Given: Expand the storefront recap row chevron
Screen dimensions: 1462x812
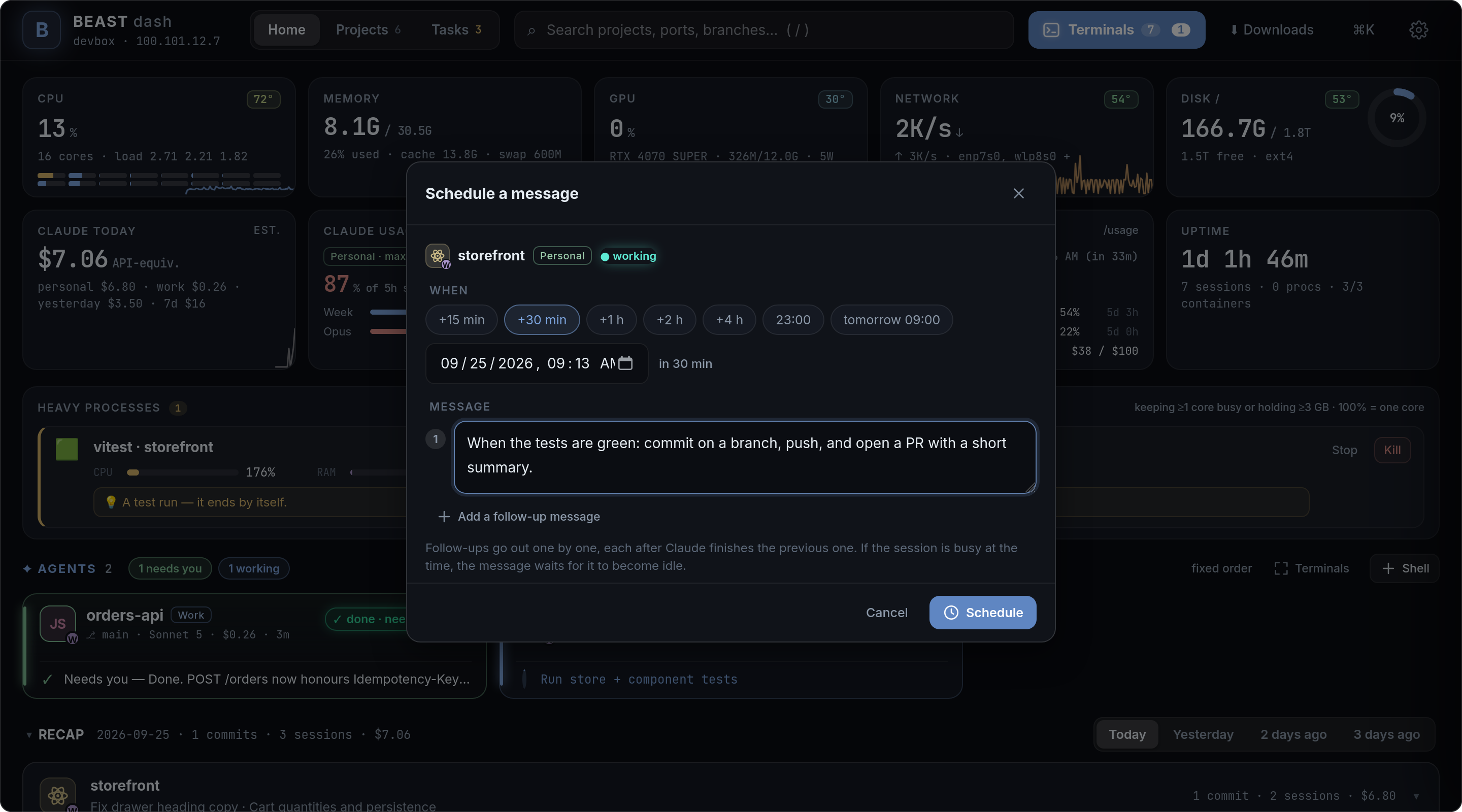Looking at the screenshot, I should point(1417,796).
